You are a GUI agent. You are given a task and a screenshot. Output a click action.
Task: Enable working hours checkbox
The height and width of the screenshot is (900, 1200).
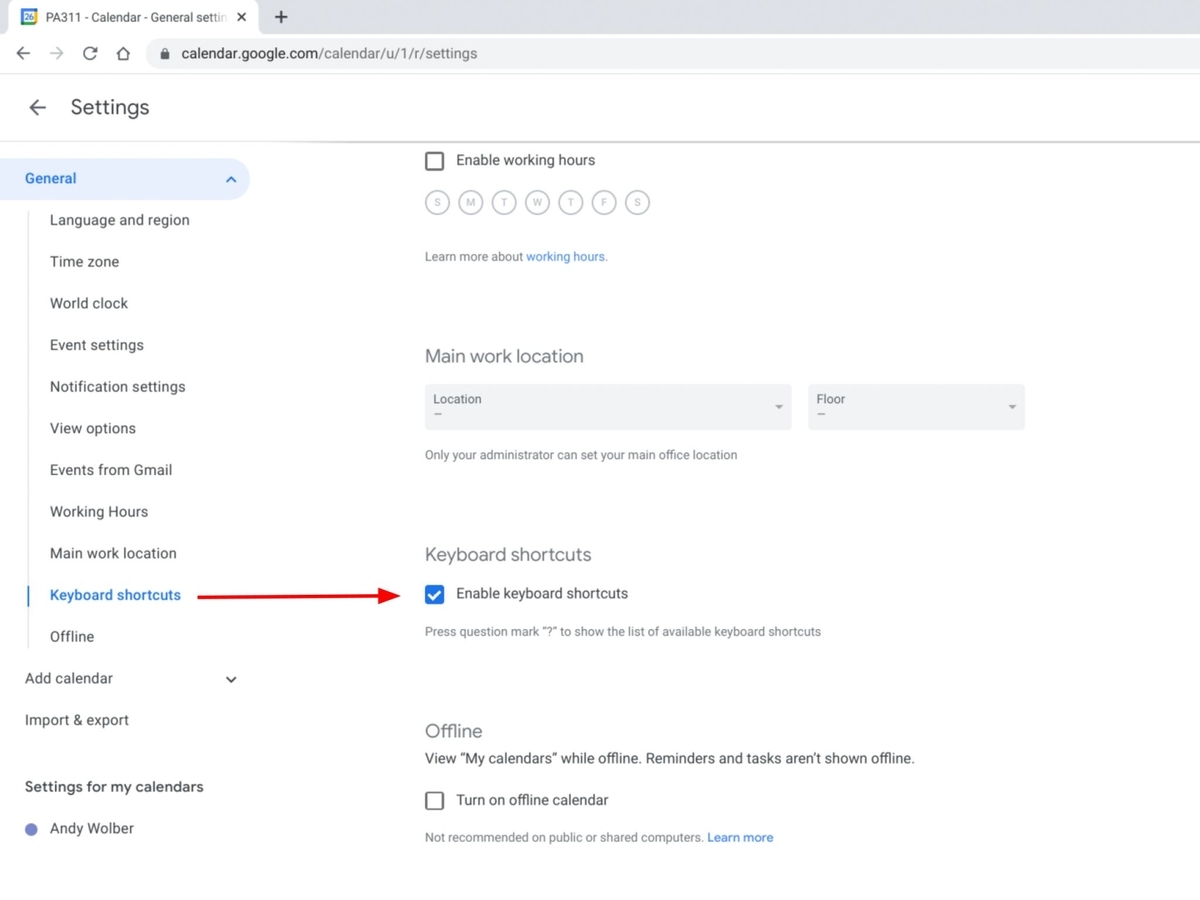coord(434,160)
